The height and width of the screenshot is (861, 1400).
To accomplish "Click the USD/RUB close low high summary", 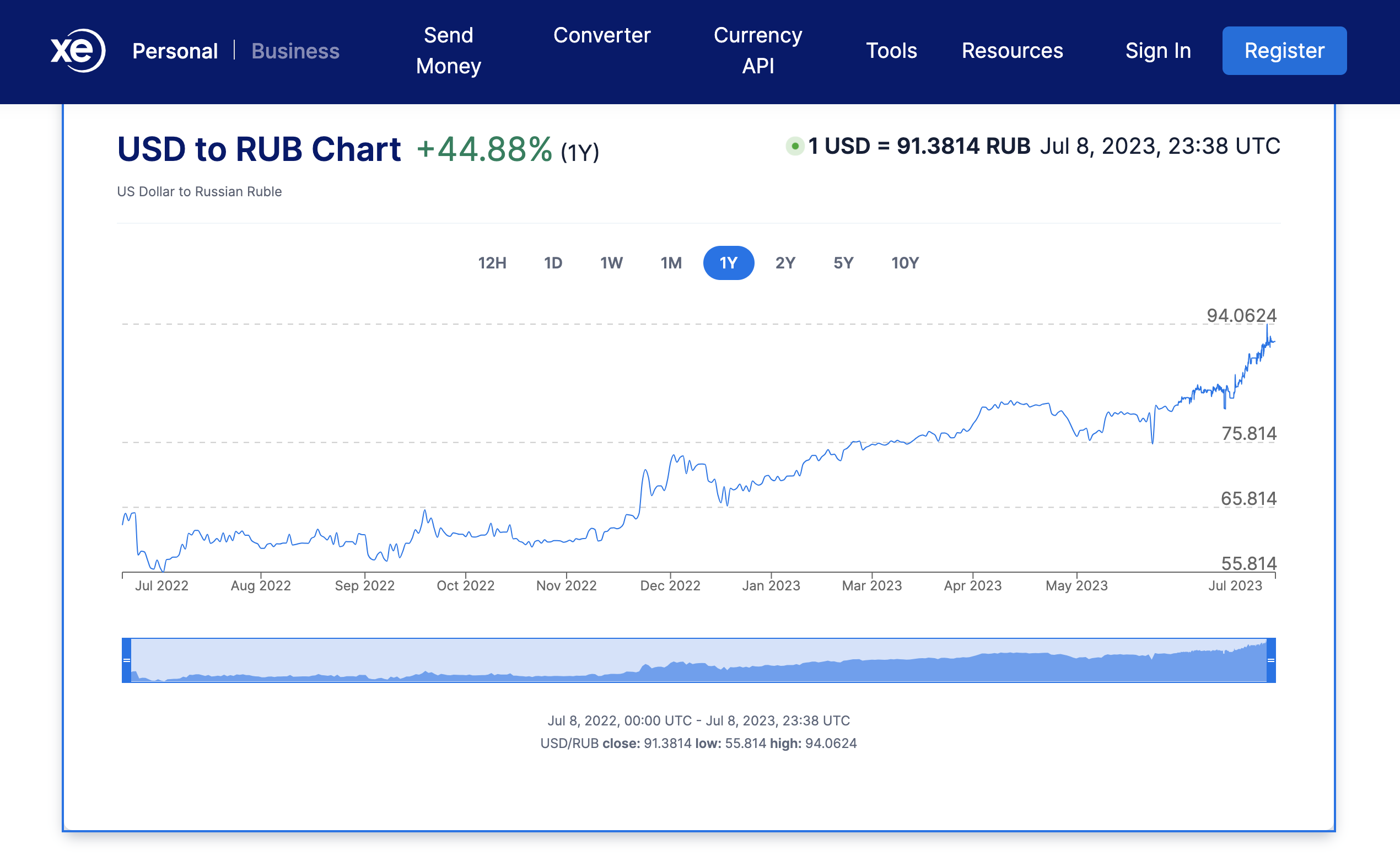I will [x=698, y=743].
